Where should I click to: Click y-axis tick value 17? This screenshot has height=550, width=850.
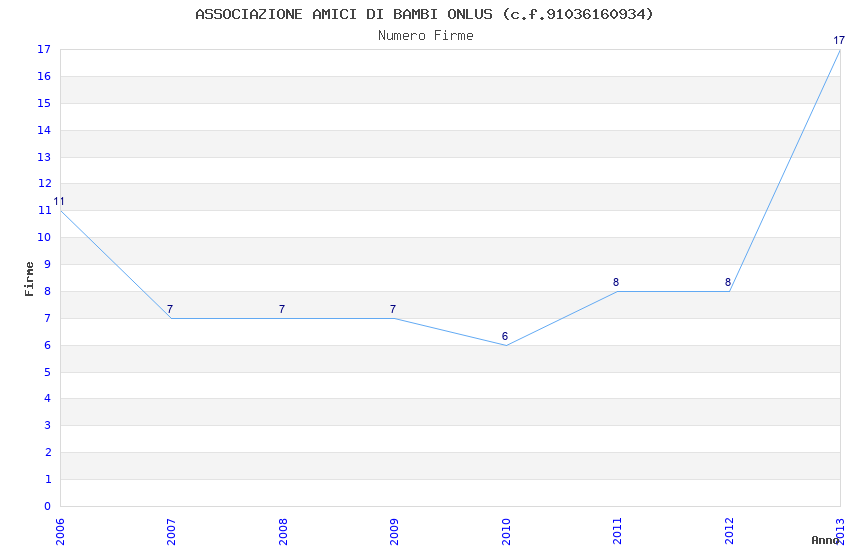tap(44, 50)
